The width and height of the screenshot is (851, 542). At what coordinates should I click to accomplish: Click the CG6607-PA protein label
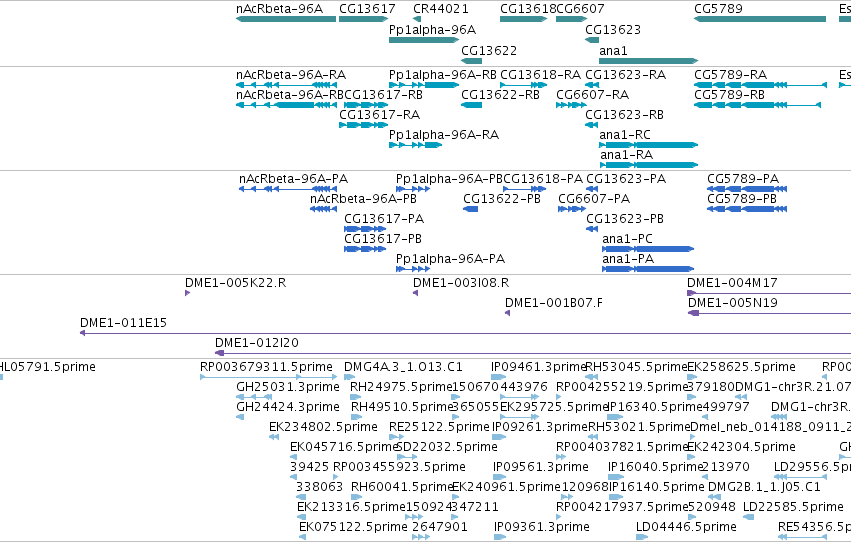594,199
